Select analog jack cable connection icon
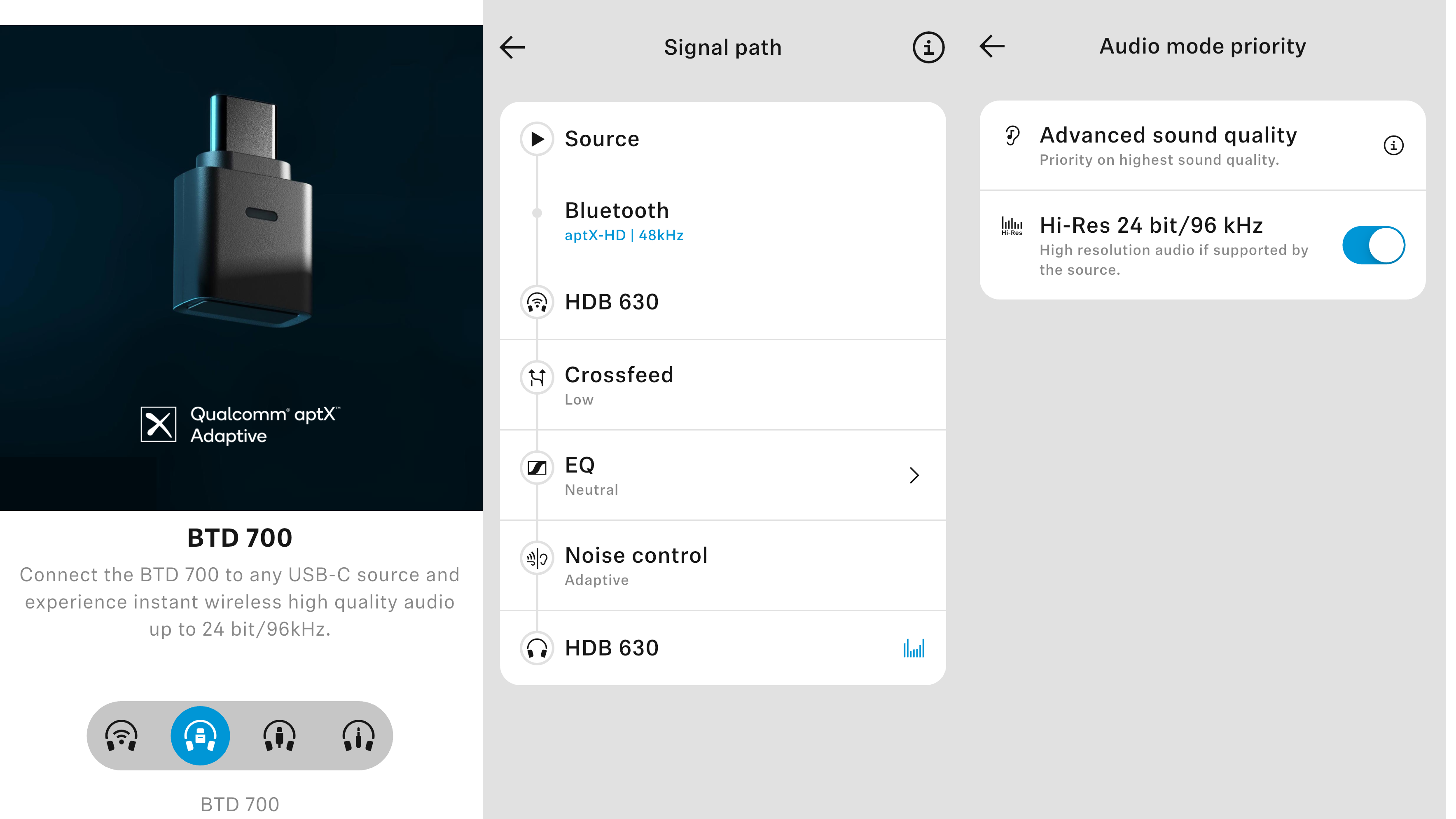1456x819 pixels. (x=358, y=736)
